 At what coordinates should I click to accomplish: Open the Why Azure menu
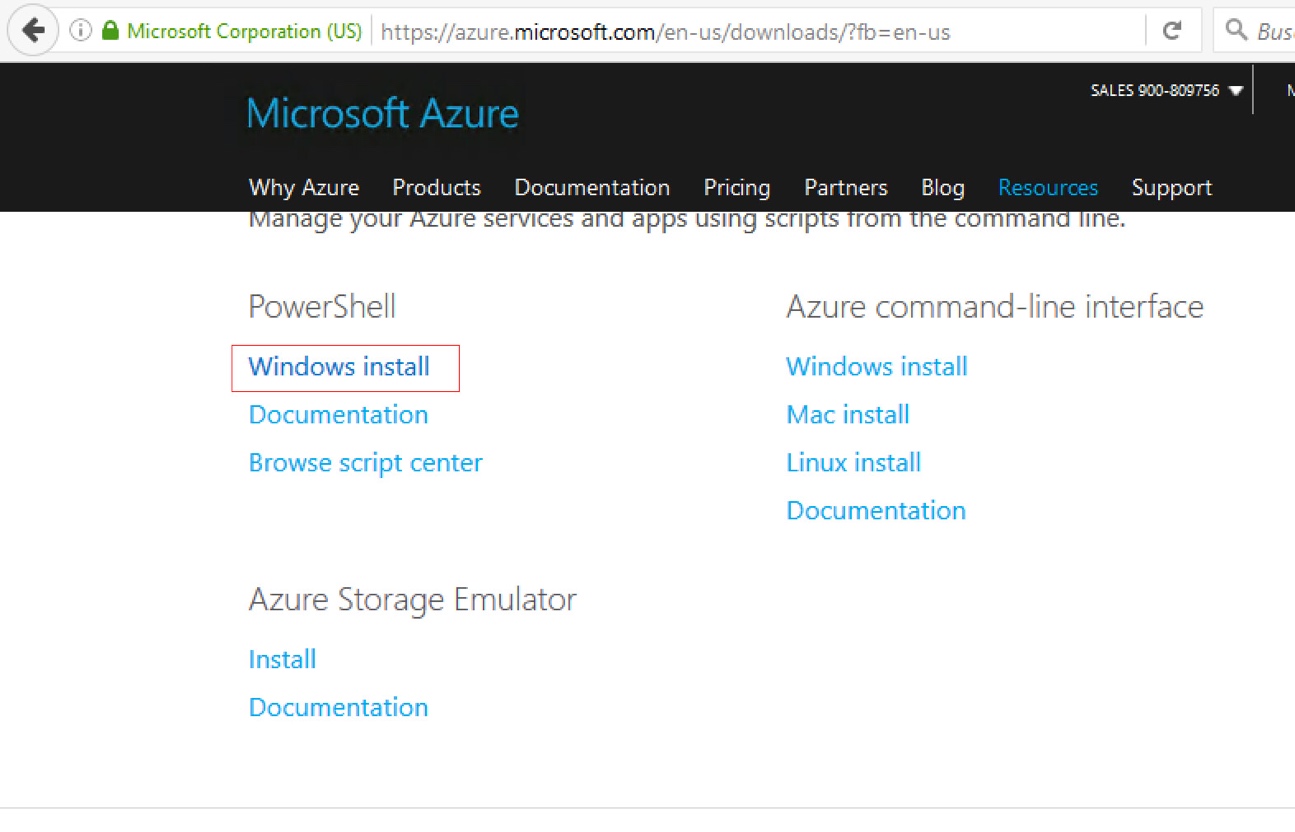pyautogui.click(x=304, y=188)
